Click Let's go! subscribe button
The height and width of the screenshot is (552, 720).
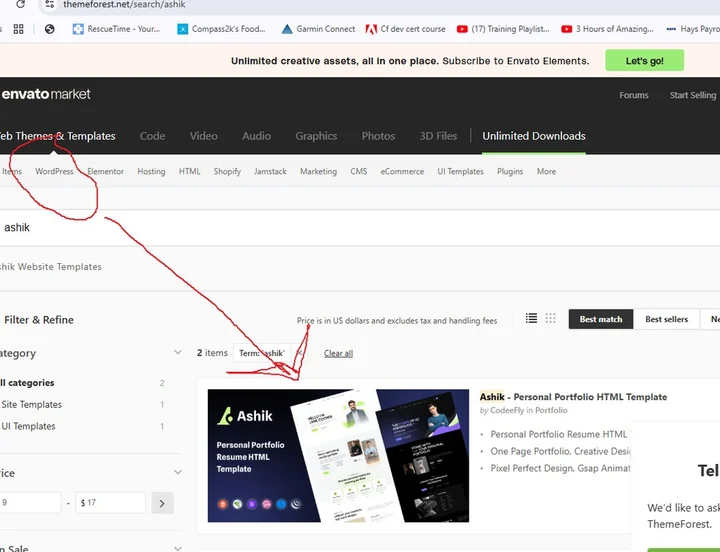coord(644,61)
